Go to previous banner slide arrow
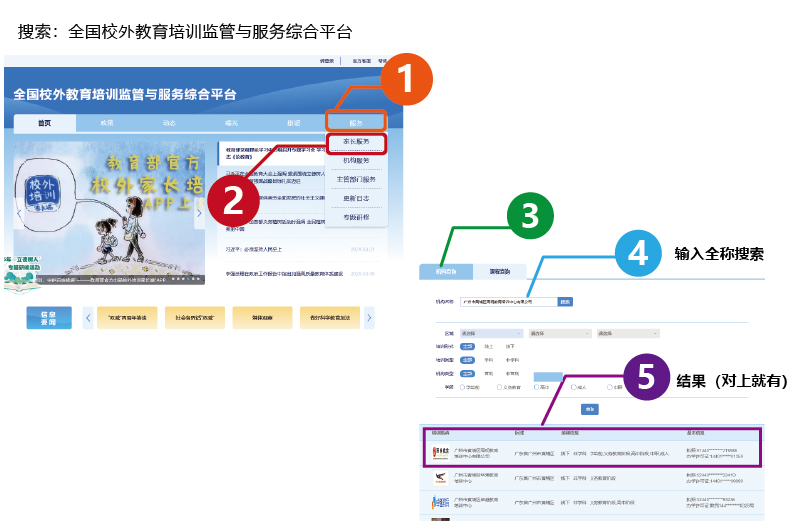The width and height of the screenshot is (800, 531). click(x=18, y=213)
